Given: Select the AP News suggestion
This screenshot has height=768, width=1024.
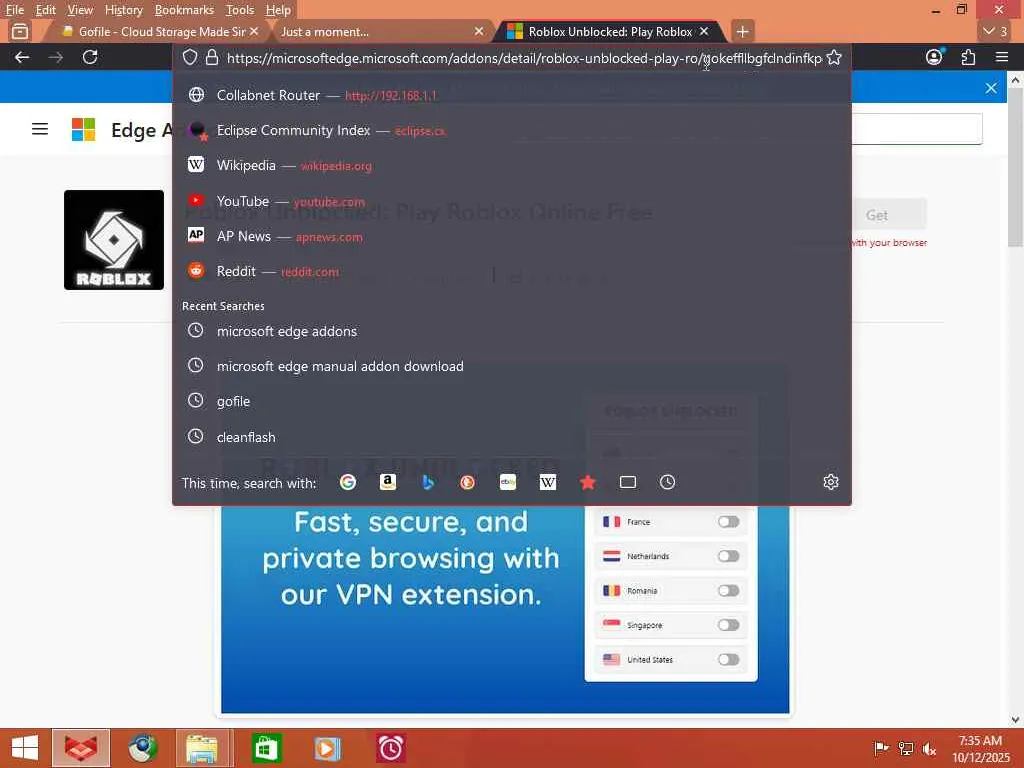Looking at the screenshot, I should tap(511, 236).
